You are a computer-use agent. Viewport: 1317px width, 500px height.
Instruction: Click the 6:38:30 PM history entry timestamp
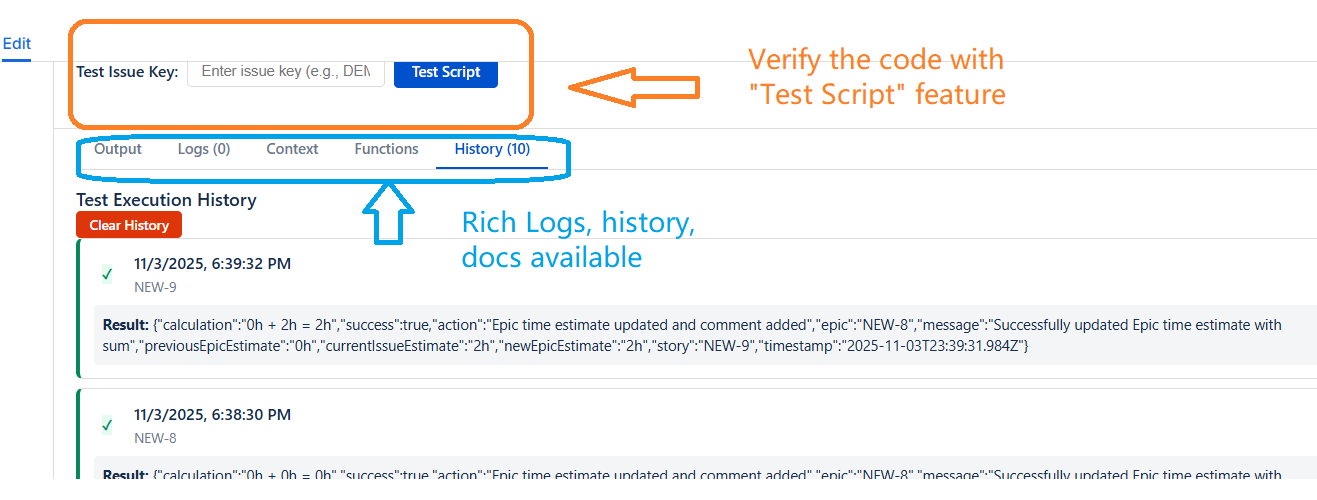[212, 415]
